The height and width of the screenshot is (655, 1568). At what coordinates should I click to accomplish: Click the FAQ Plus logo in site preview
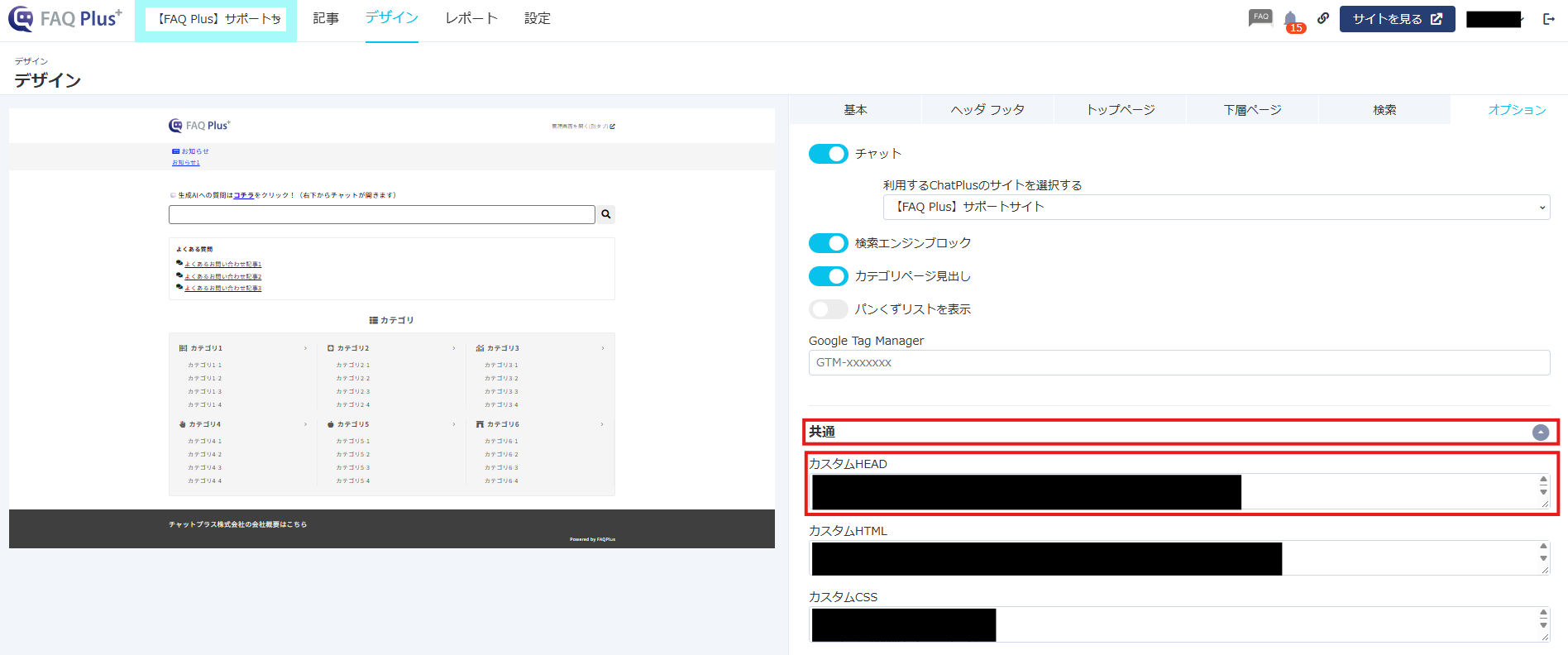coord(199,126)
